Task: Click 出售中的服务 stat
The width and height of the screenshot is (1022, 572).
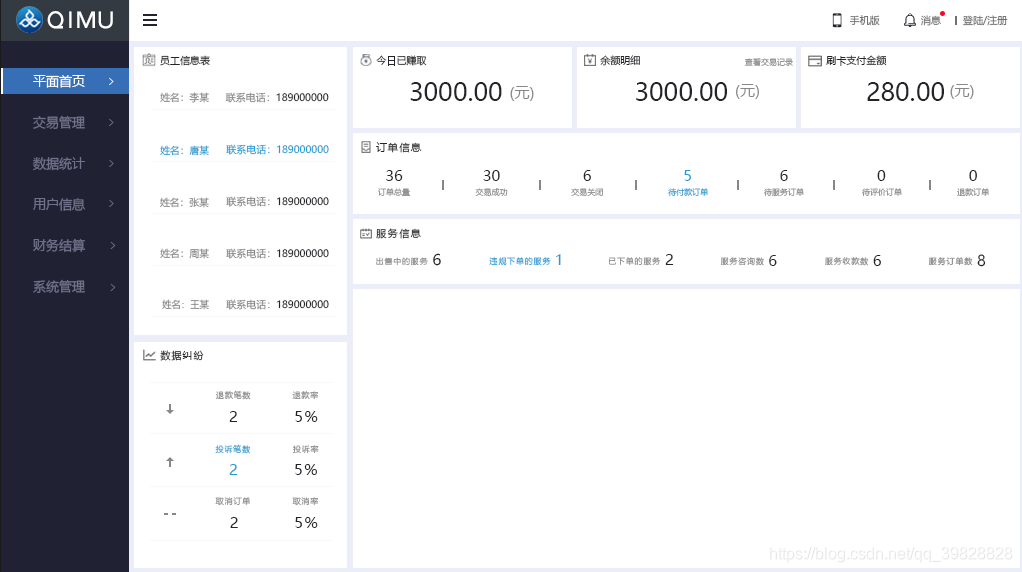Action: point(408,261)
